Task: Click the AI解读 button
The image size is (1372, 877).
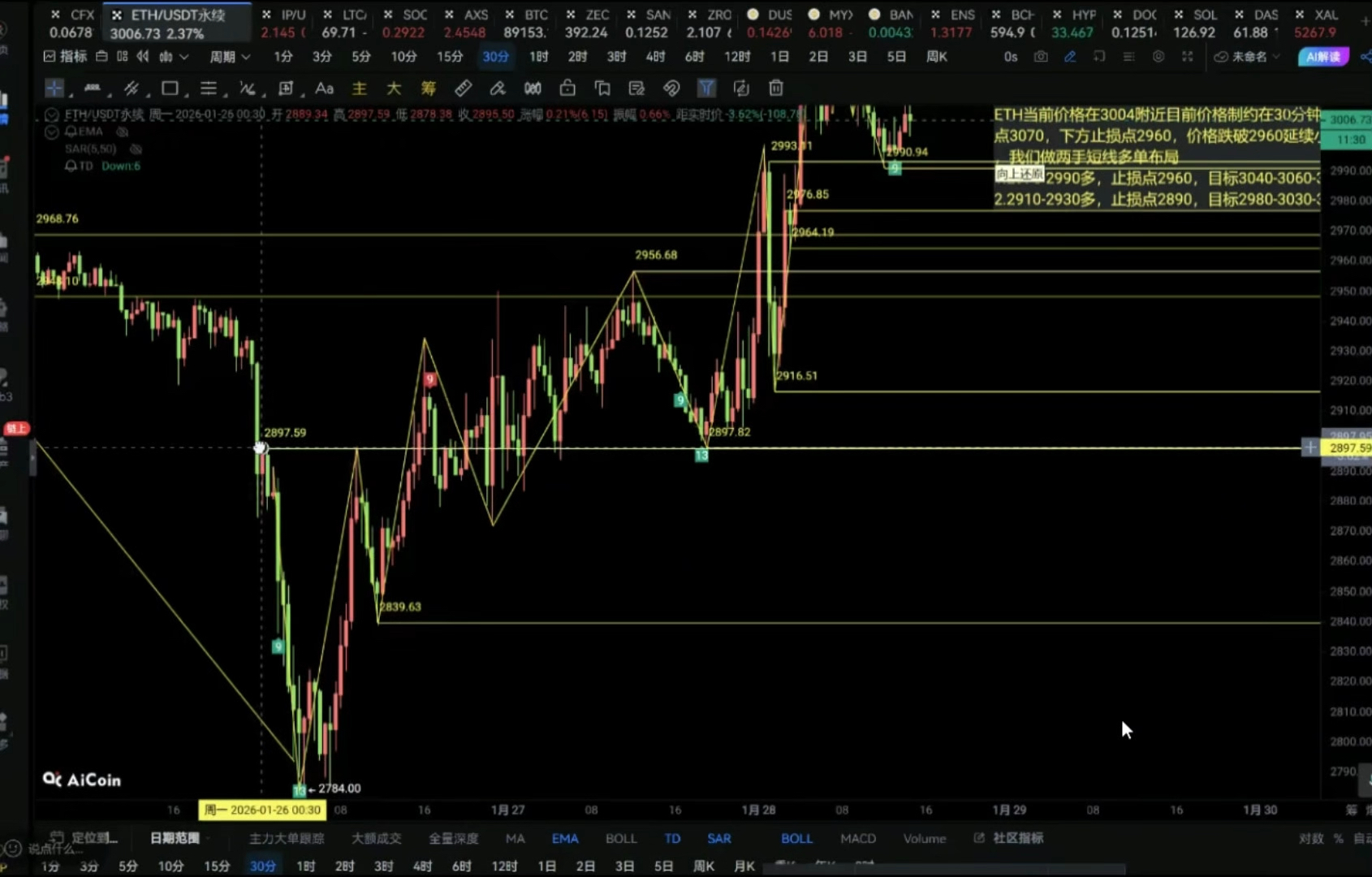Action: (x=1322, y=57)
